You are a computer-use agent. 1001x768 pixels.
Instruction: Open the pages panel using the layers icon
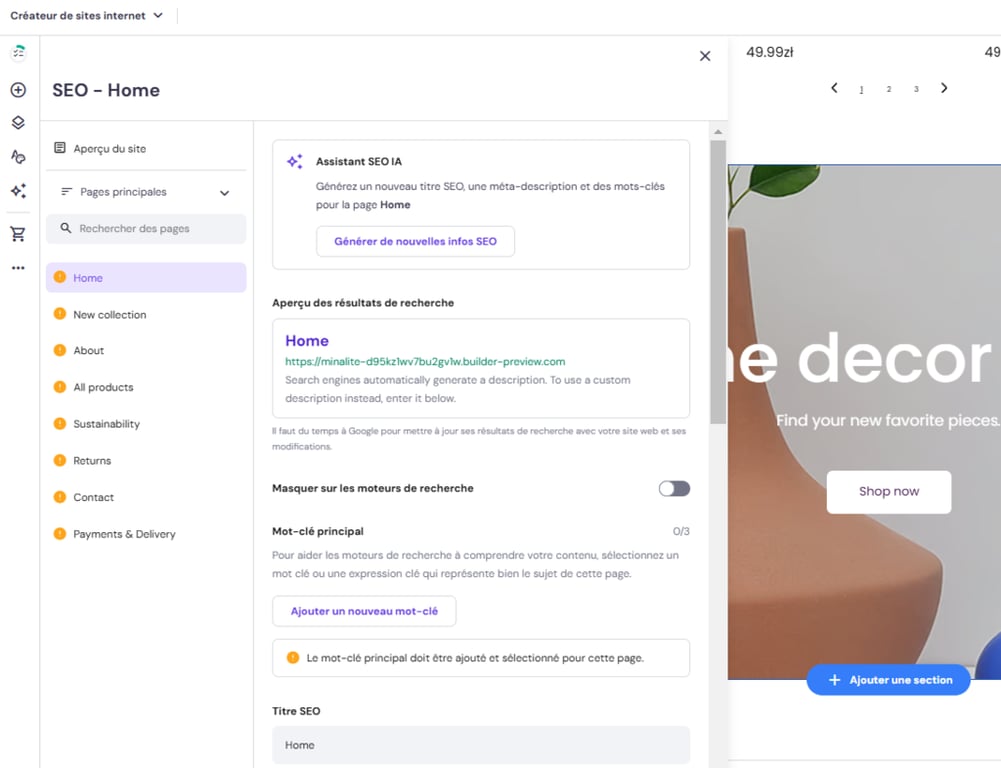coord(17,123)
